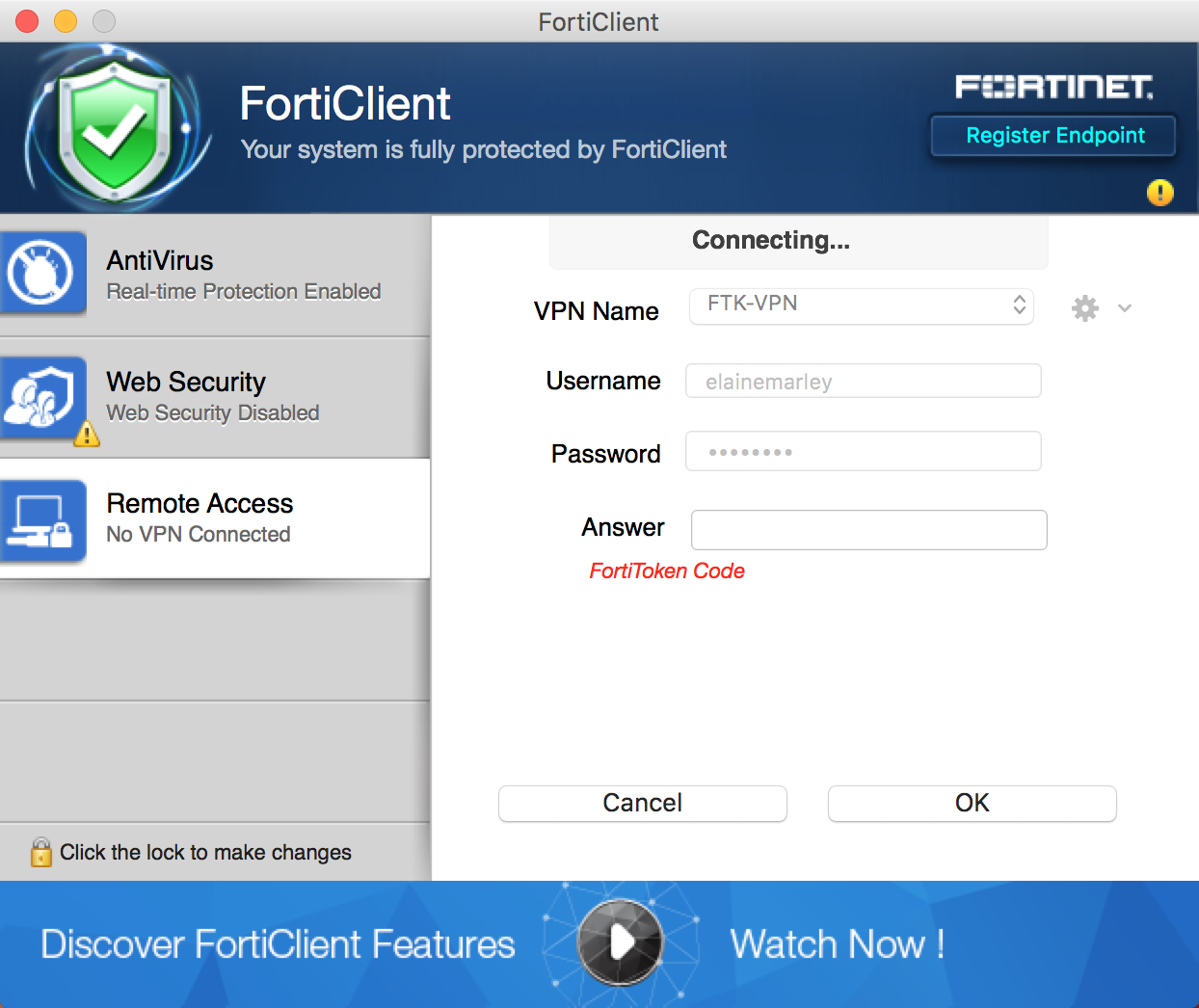This screenshot has width=1199, height=1008.
Task: Click 'Web Security Disabled' status text
Action: [213, 412]
